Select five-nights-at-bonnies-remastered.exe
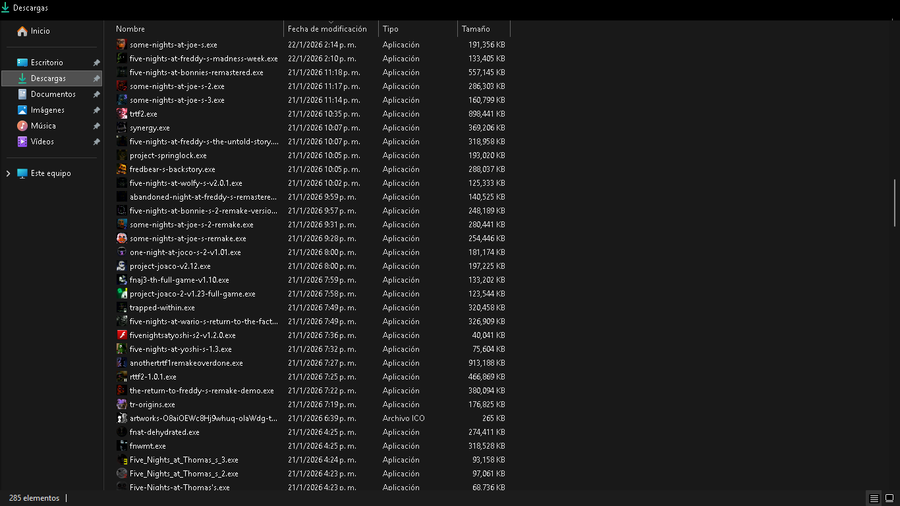 pos(196,72)
